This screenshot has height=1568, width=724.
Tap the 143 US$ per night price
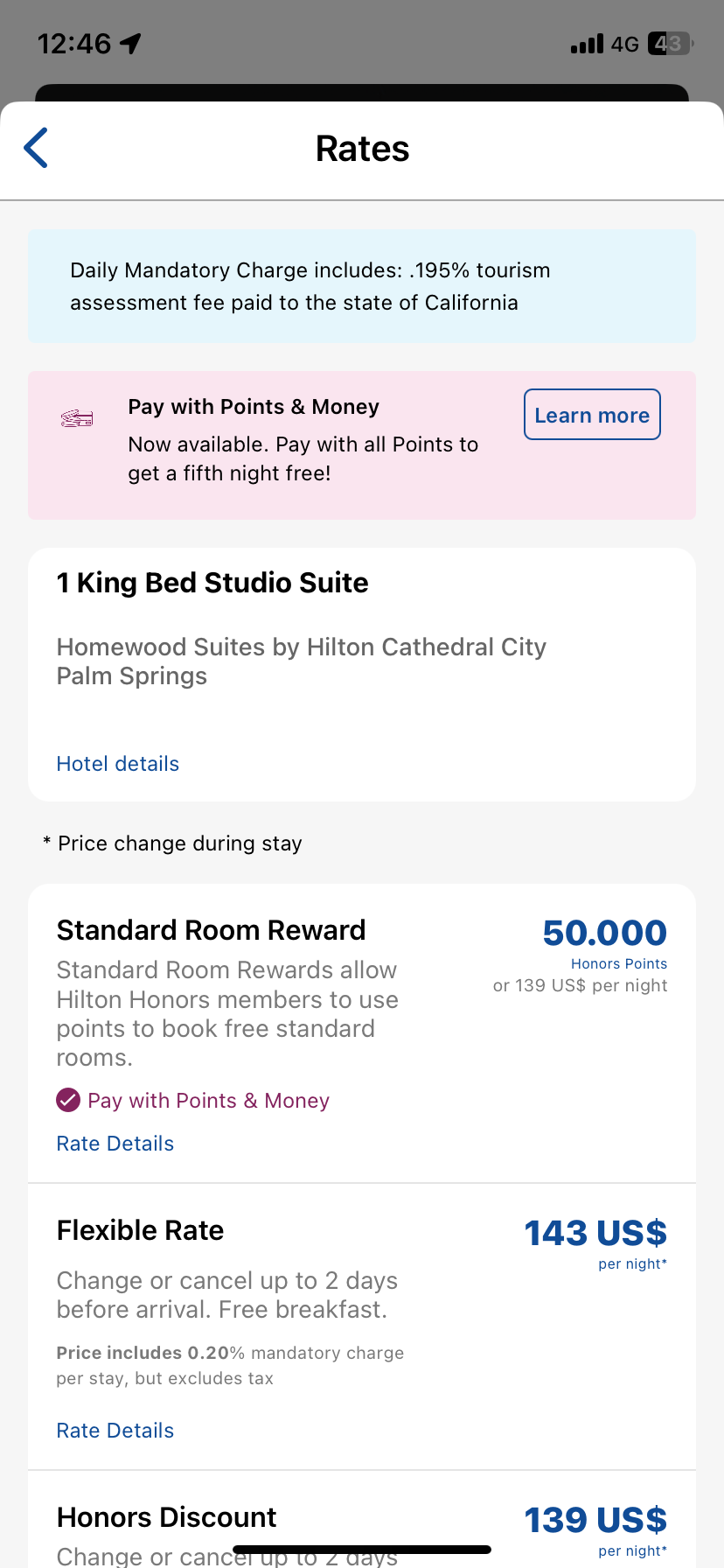pos(595,1234)
